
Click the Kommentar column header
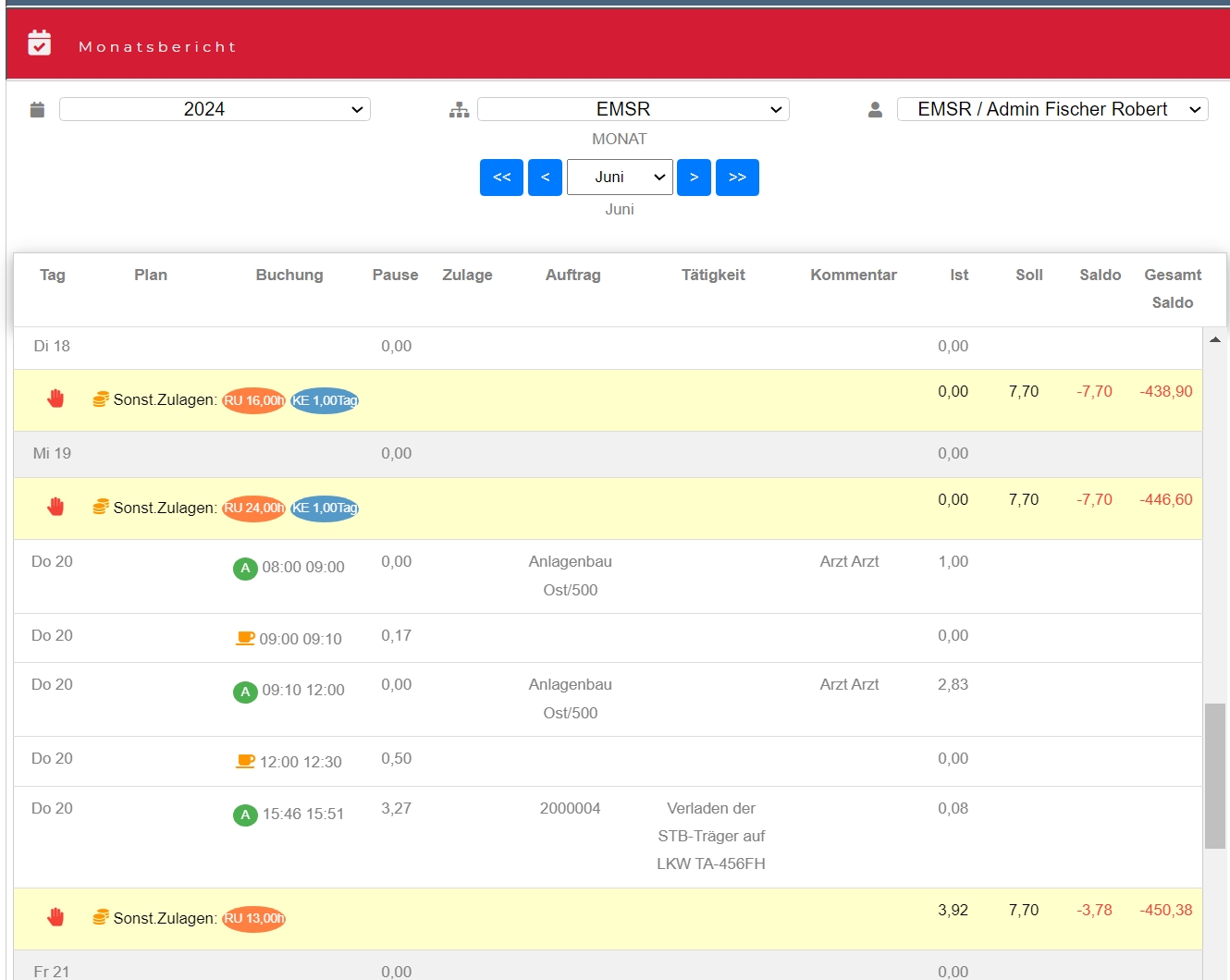(854, 275)
